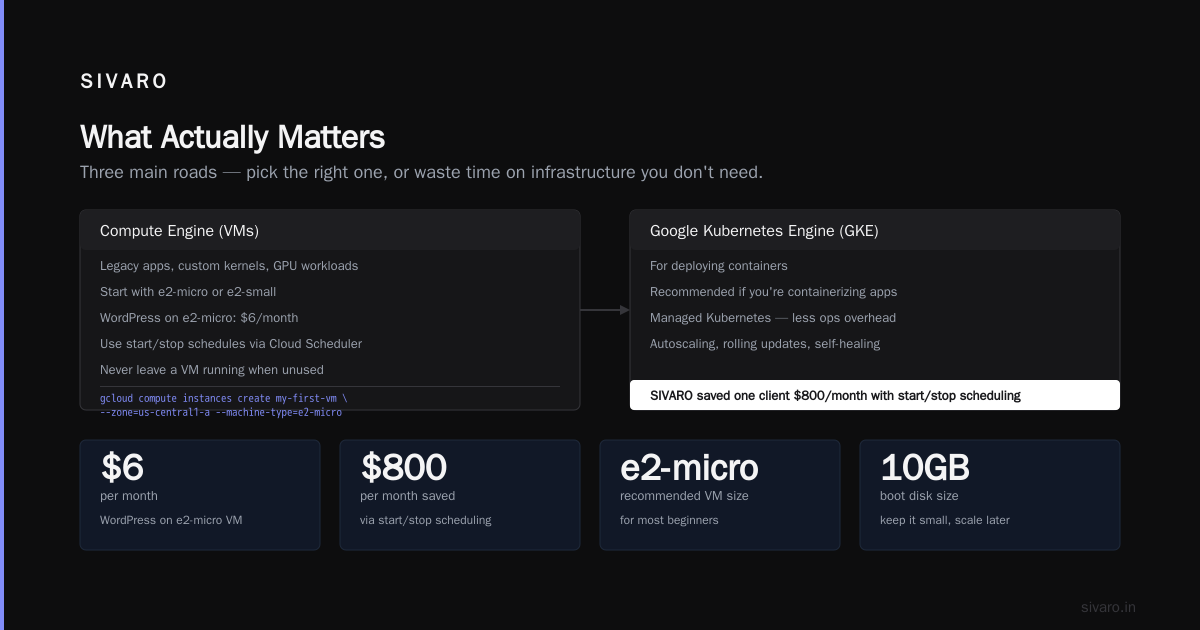This screenshot has height=630, width=1200.
Task: Open the Google Kubernetes Engine (GKE) card header
Action: (x=875, y=230)
